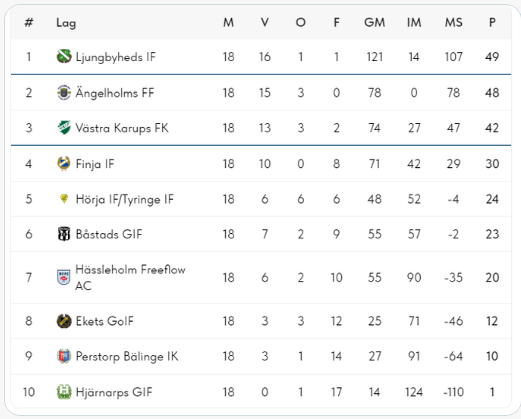The image size is (521, 419).
Task: Select the Perstorp Bälinge IK crest
Action: [64, 356]
